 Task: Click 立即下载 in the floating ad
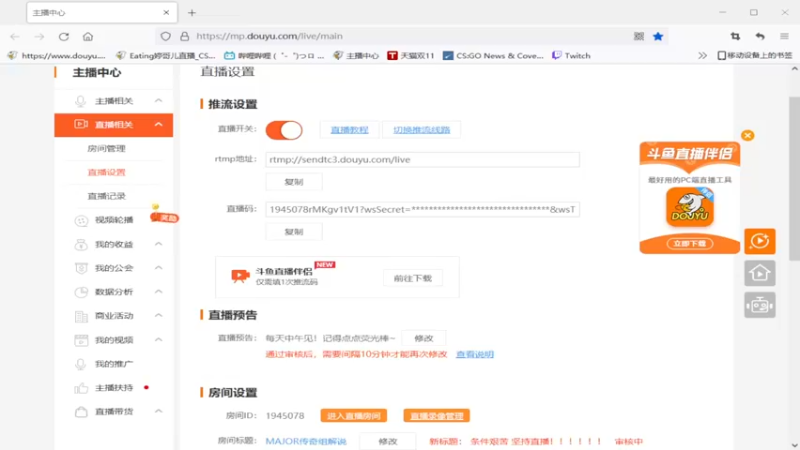689,244
